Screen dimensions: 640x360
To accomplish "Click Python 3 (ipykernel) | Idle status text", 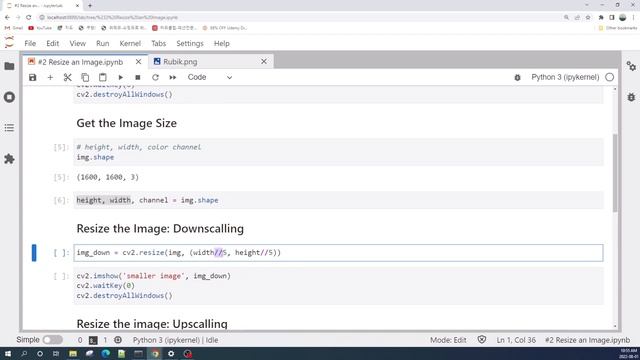I will coord(176,340).
